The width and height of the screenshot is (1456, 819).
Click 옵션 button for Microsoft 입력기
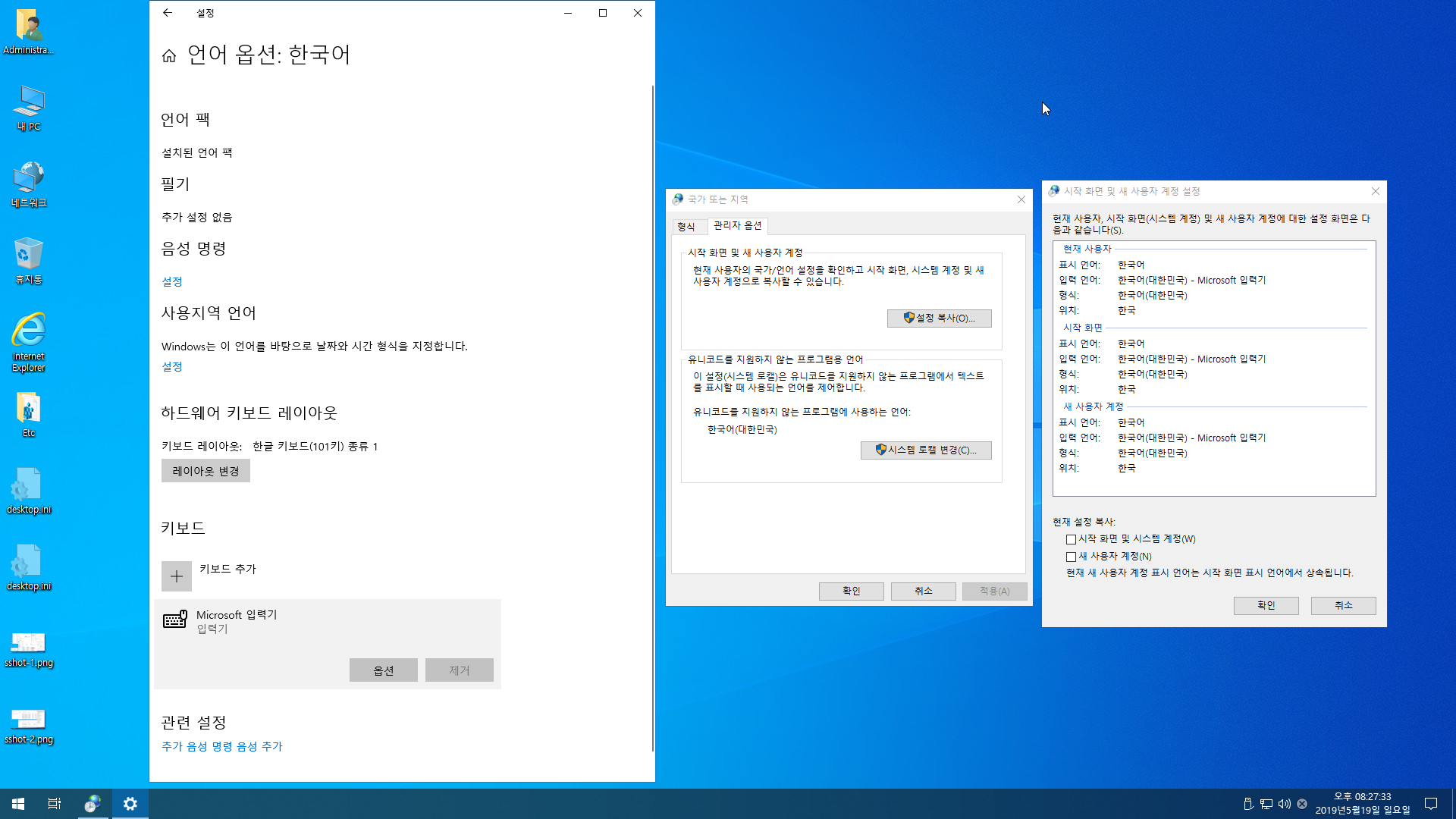(383, 670)
